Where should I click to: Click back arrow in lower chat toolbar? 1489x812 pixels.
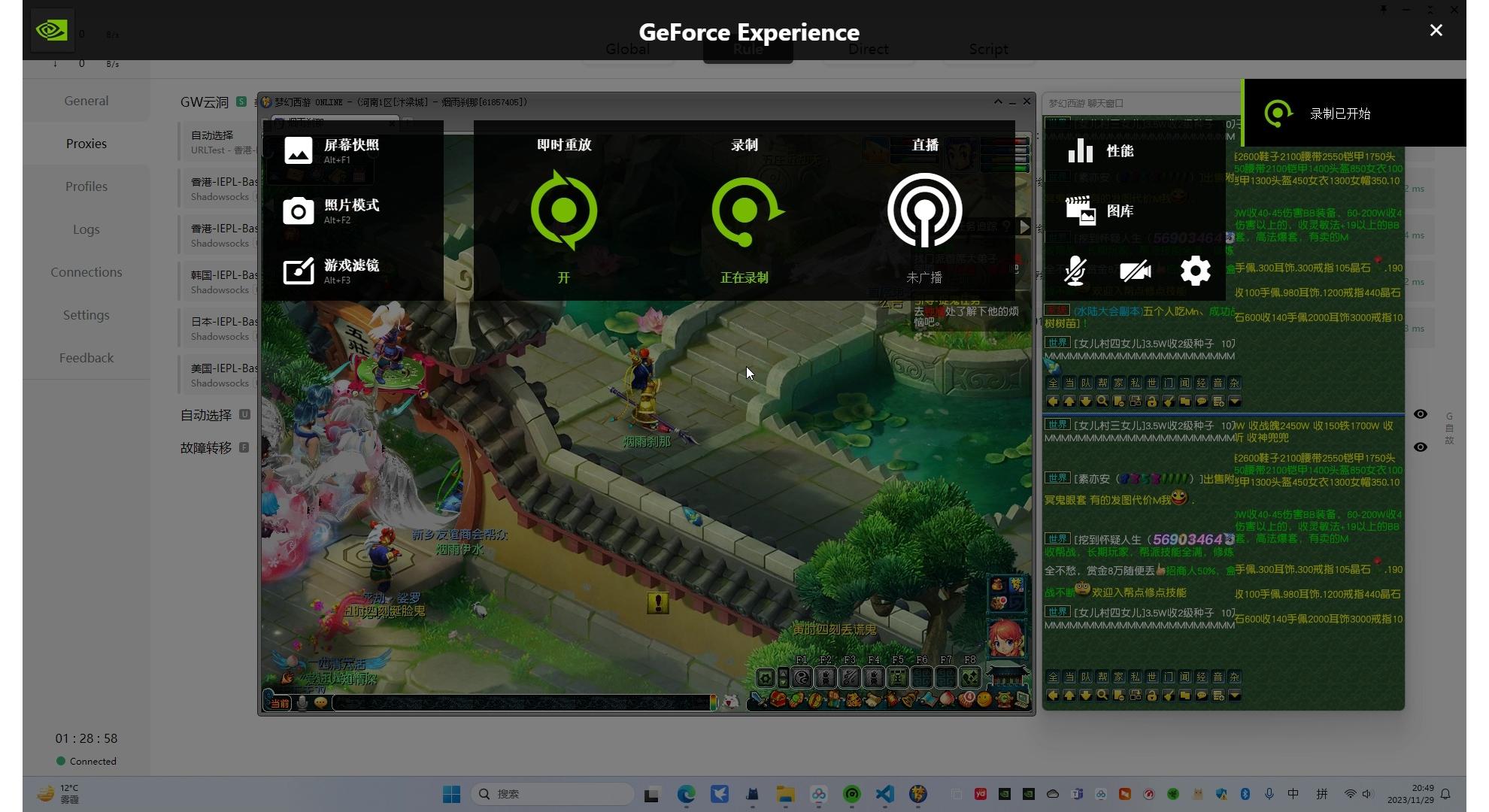(x=1053, y=695)
